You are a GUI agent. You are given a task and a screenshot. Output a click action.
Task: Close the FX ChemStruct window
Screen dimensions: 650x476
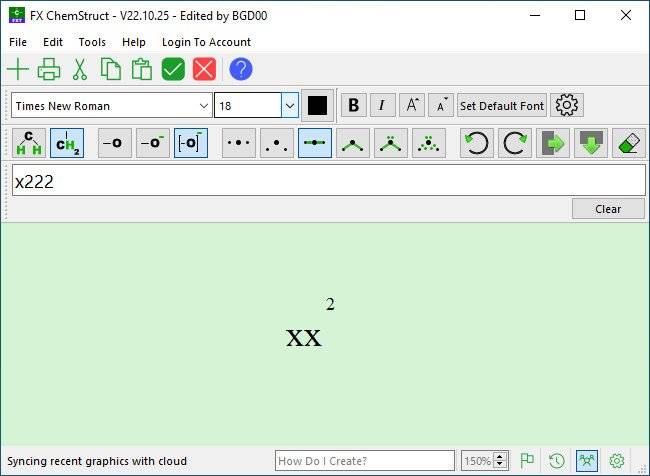tap(626, 15)
